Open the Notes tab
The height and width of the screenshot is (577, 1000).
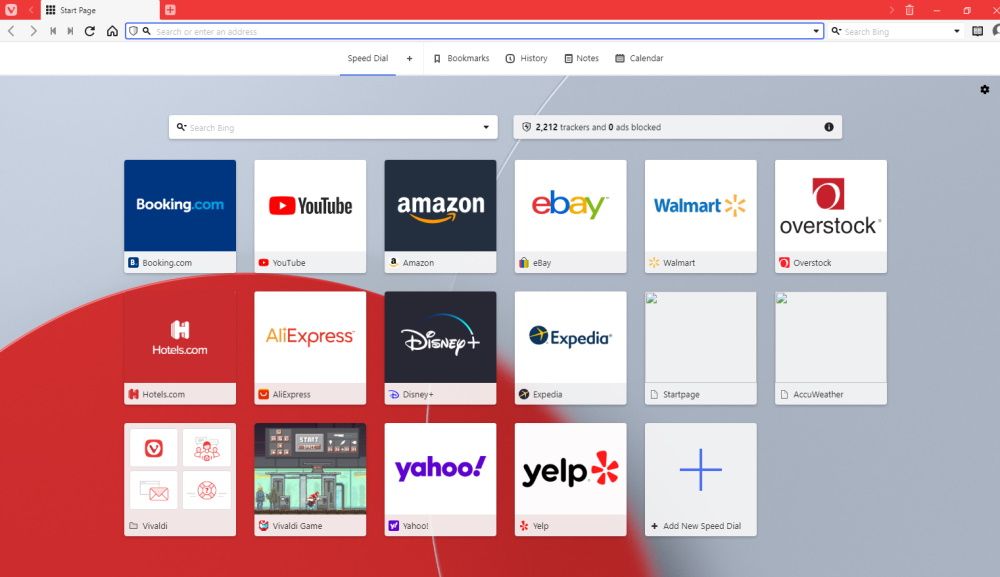coord(582,58)
